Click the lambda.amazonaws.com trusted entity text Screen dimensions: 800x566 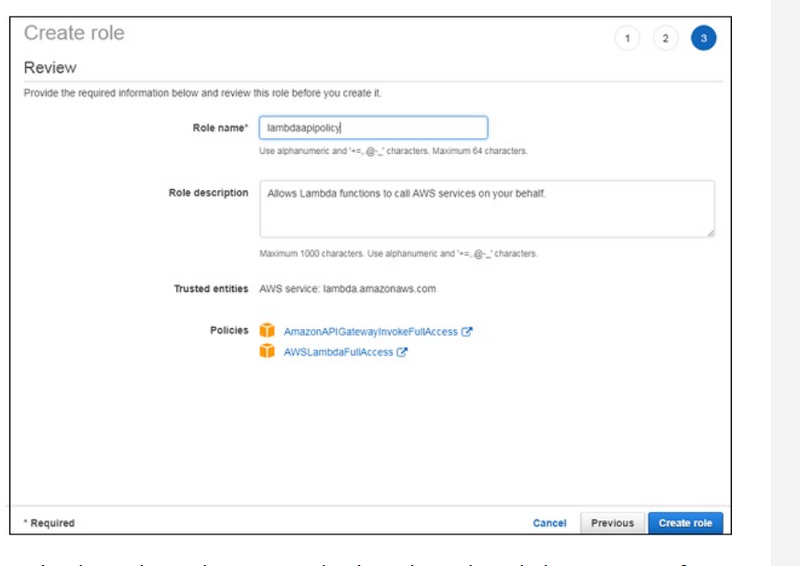coord(347,289)
